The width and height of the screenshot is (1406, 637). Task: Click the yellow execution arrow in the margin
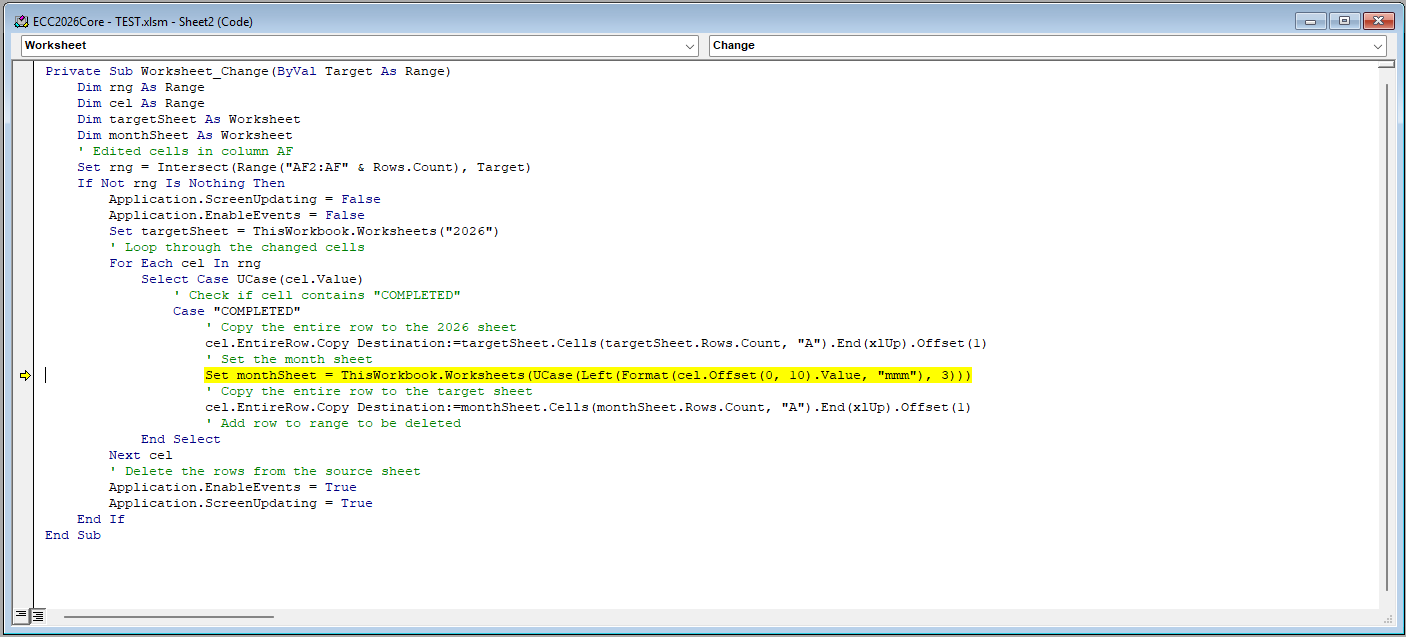click(23, 375)
